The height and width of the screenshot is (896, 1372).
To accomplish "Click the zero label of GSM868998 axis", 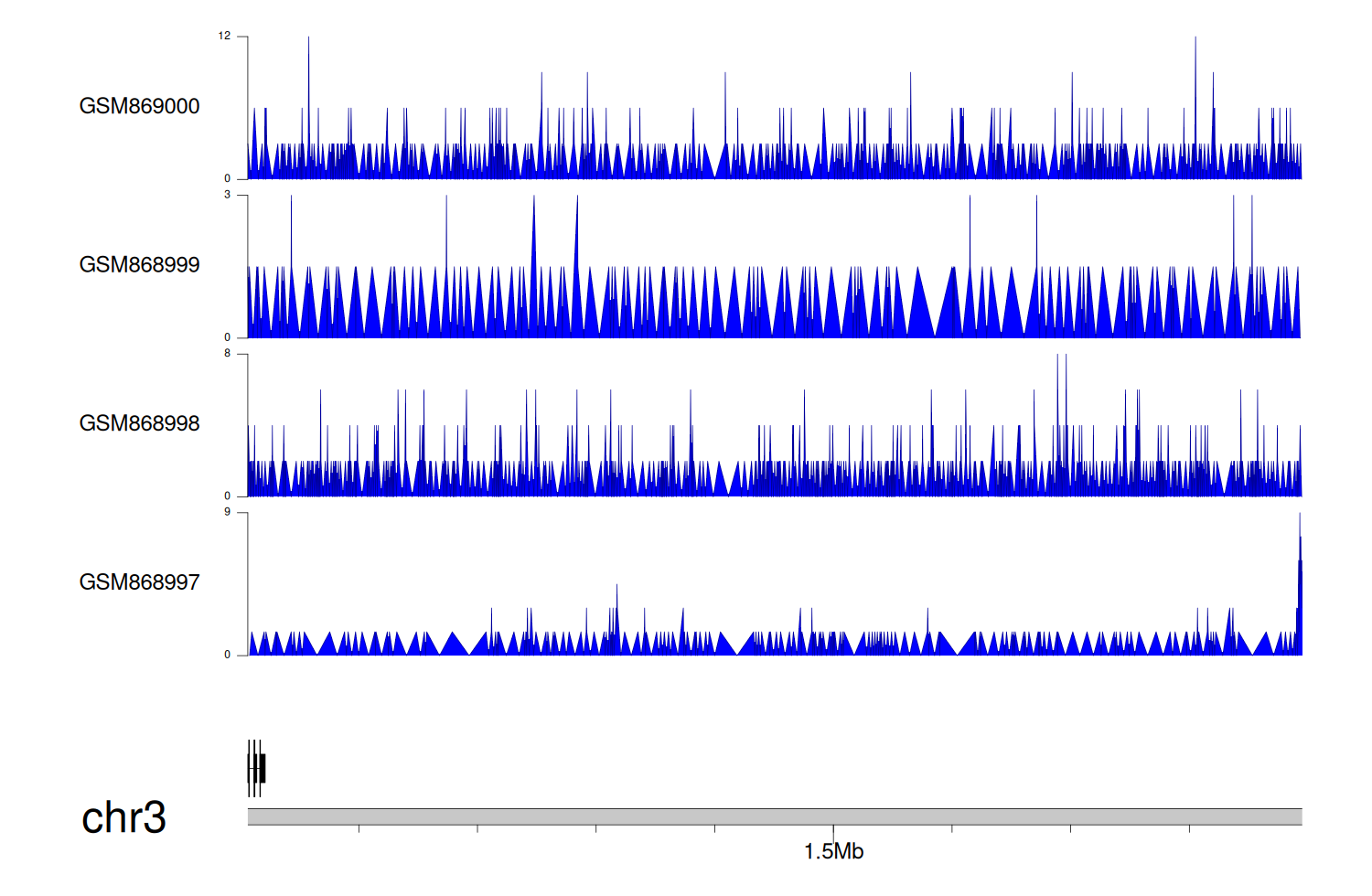I will point(228,496).
